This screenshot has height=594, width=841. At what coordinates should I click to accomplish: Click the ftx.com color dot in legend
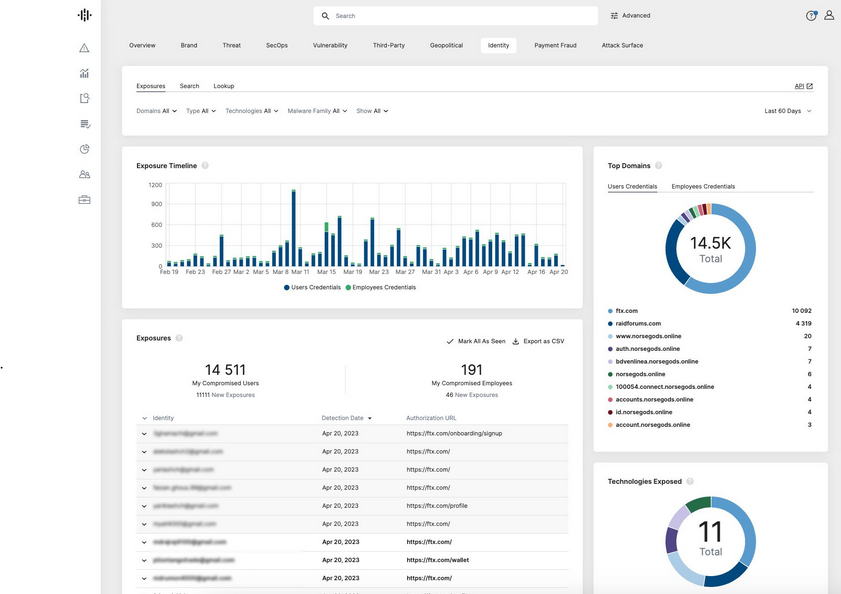610,311
